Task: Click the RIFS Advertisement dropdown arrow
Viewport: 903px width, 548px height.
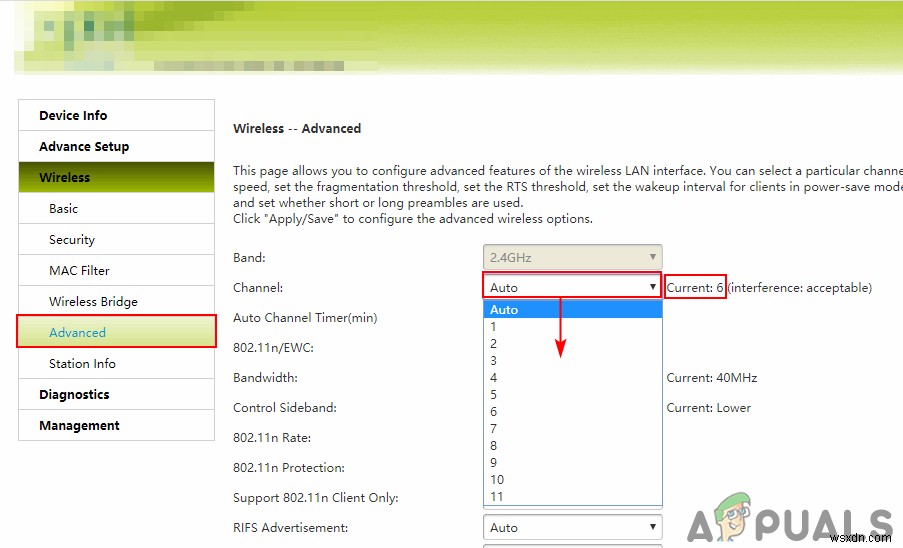Action: coord(652,527)
